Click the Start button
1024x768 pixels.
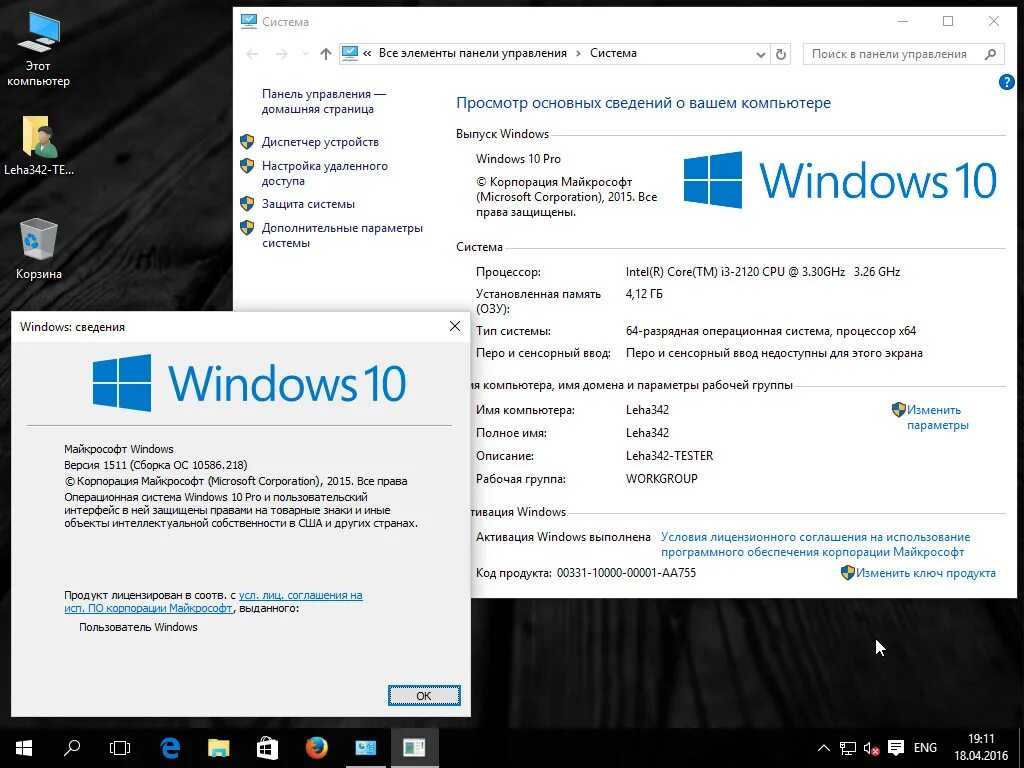tap(22, 747)
